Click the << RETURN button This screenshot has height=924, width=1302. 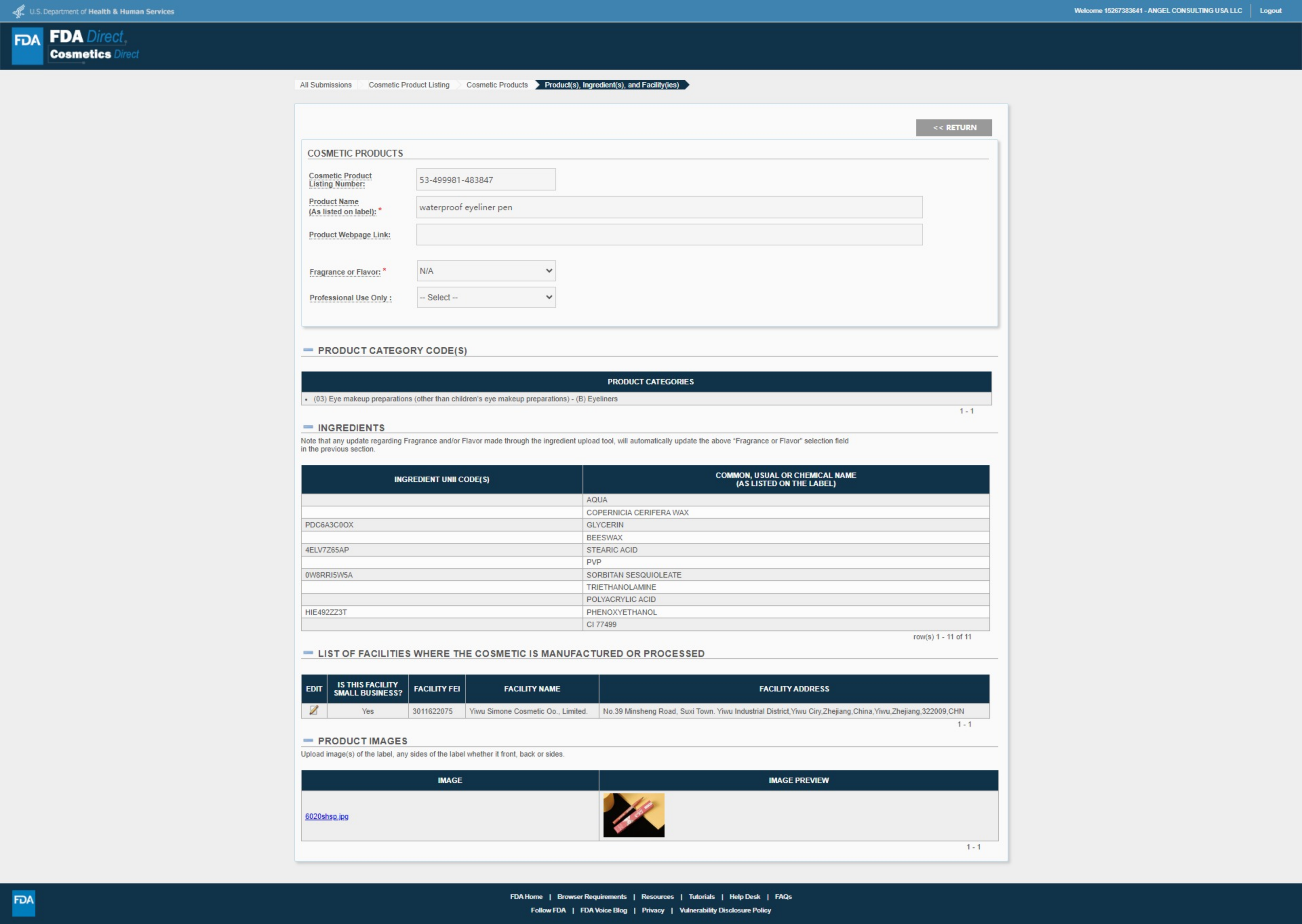[954, 127]
